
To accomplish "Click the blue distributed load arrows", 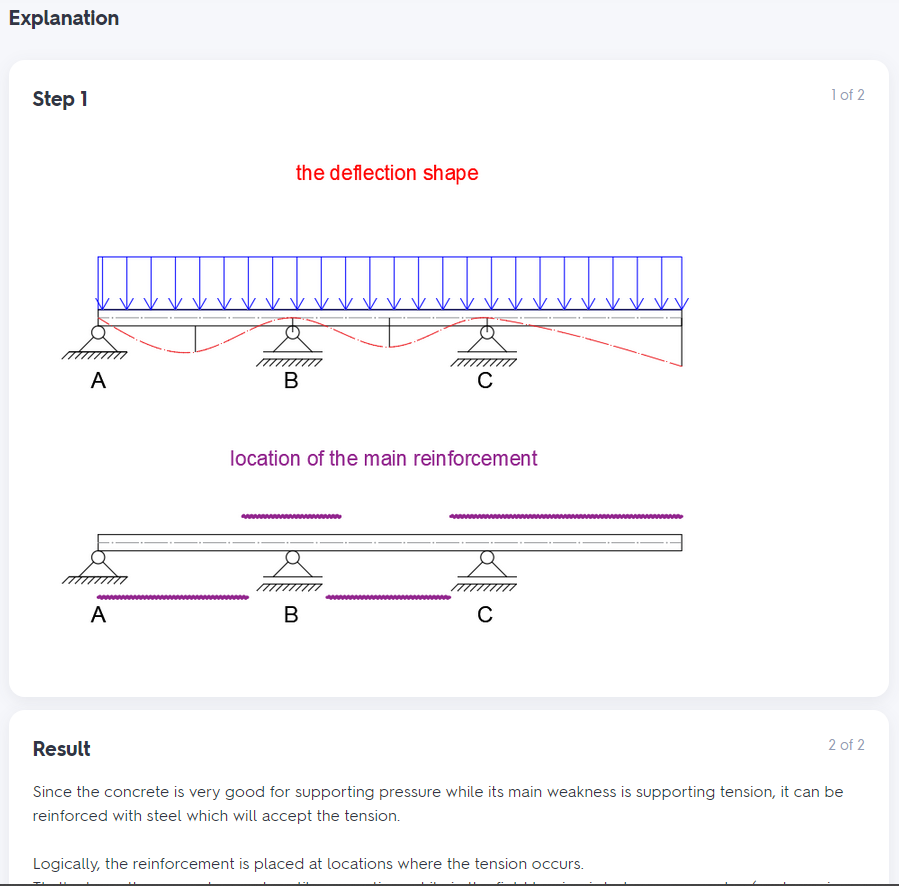I will point(390,283).
